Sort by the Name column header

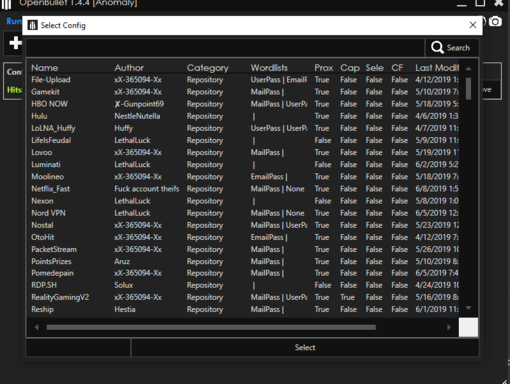pos(45,68)
